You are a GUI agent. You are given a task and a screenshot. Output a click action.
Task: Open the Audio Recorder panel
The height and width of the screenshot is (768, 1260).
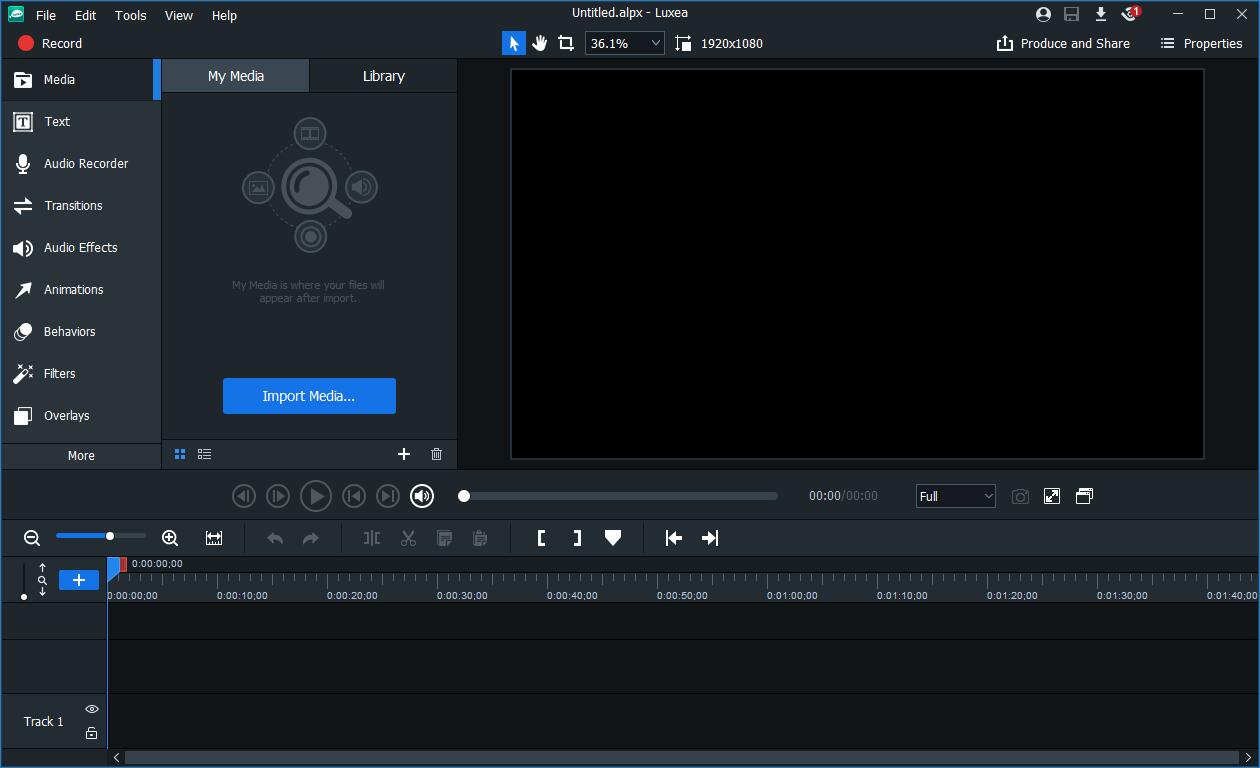pyautogui.click(x=81, y=164)
